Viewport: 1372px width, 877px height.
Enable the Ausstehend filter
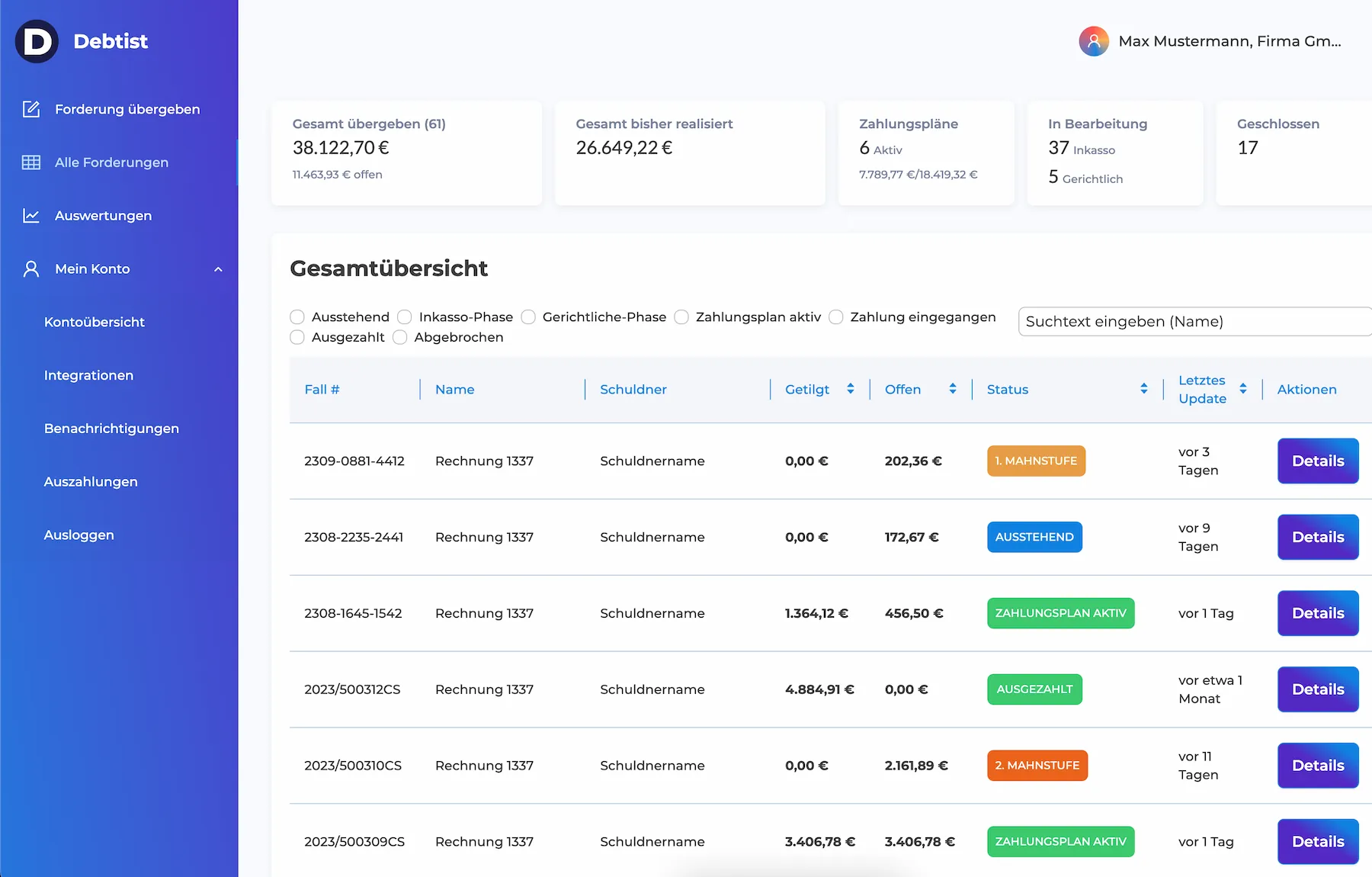[x=297, y=316]
